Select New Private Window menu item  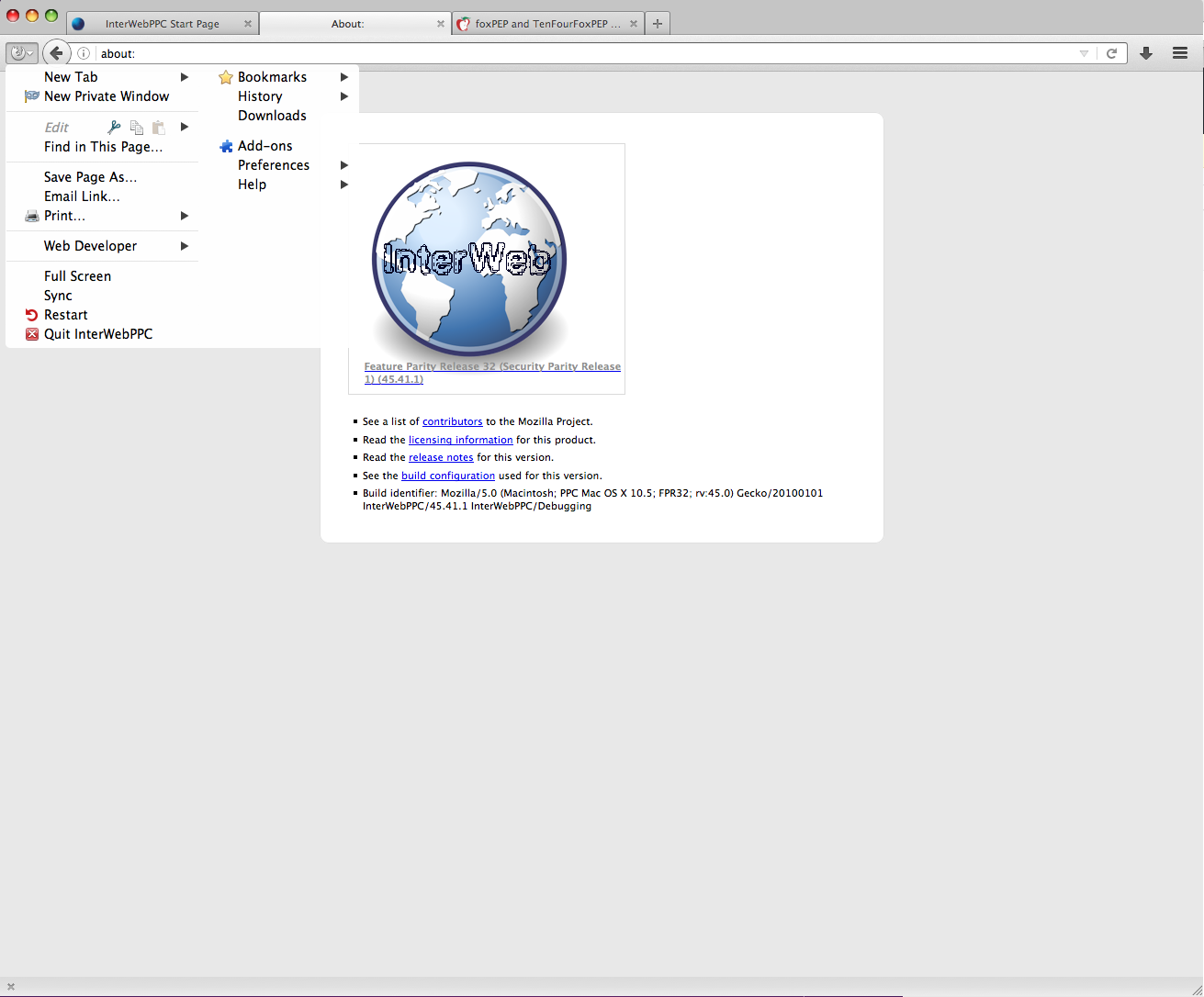click(x=102, y=96)
